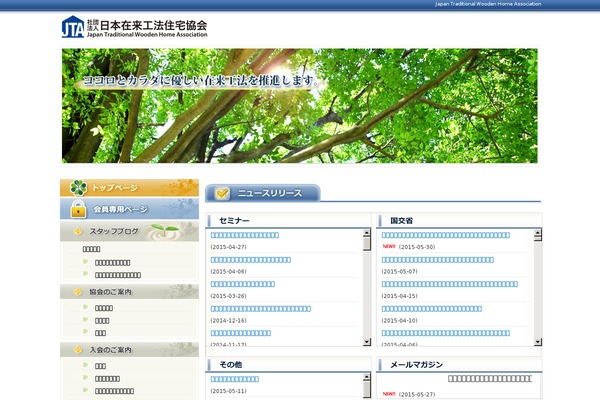This screenshot has width=600, height=400.
Task: Open the 国交省 link above 2015-05-30
Action: 446,235
